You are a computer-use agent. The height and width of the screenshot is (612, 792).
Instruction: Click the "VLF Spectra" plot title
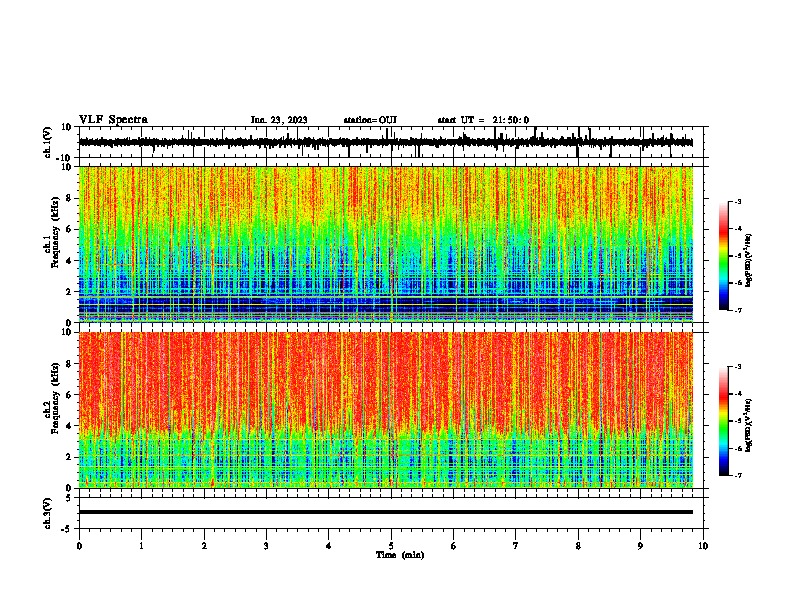coord(113,120)
